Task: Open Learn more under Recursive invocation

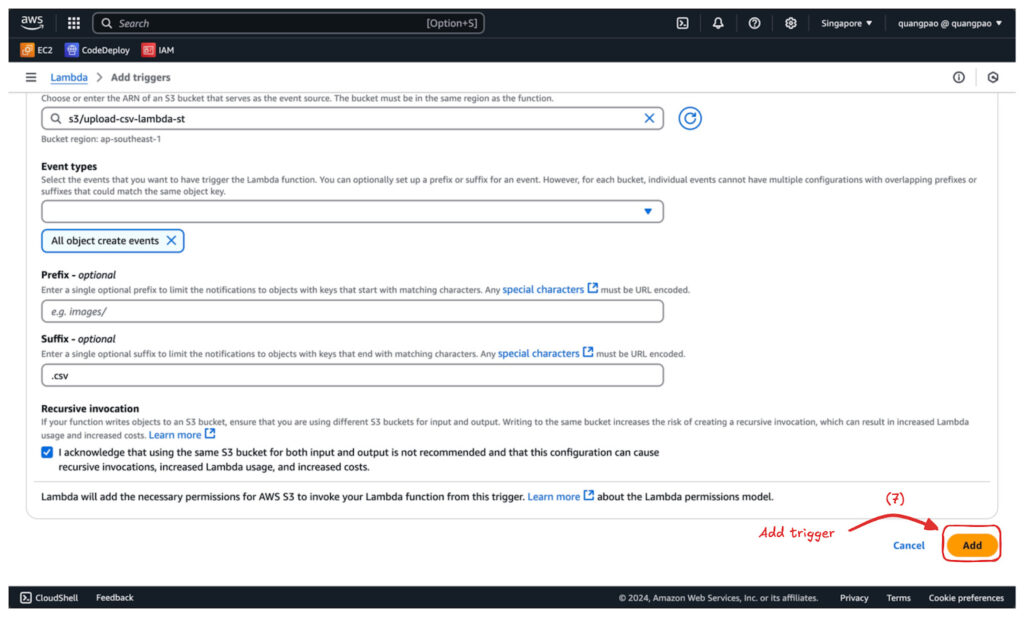Action: click(182, 435)
